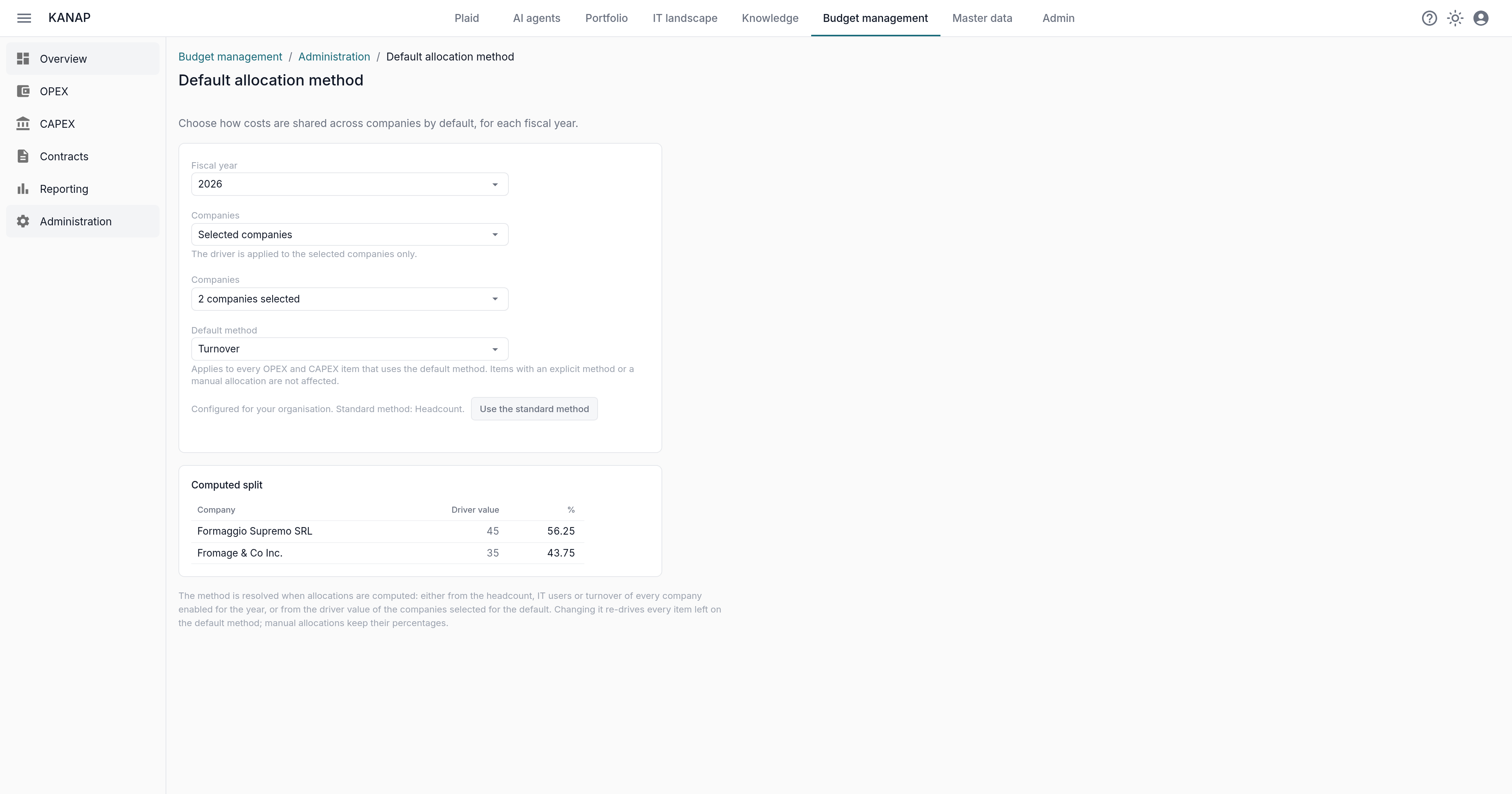
Task: Select Contracts in the sidebar
Action: 83,156
